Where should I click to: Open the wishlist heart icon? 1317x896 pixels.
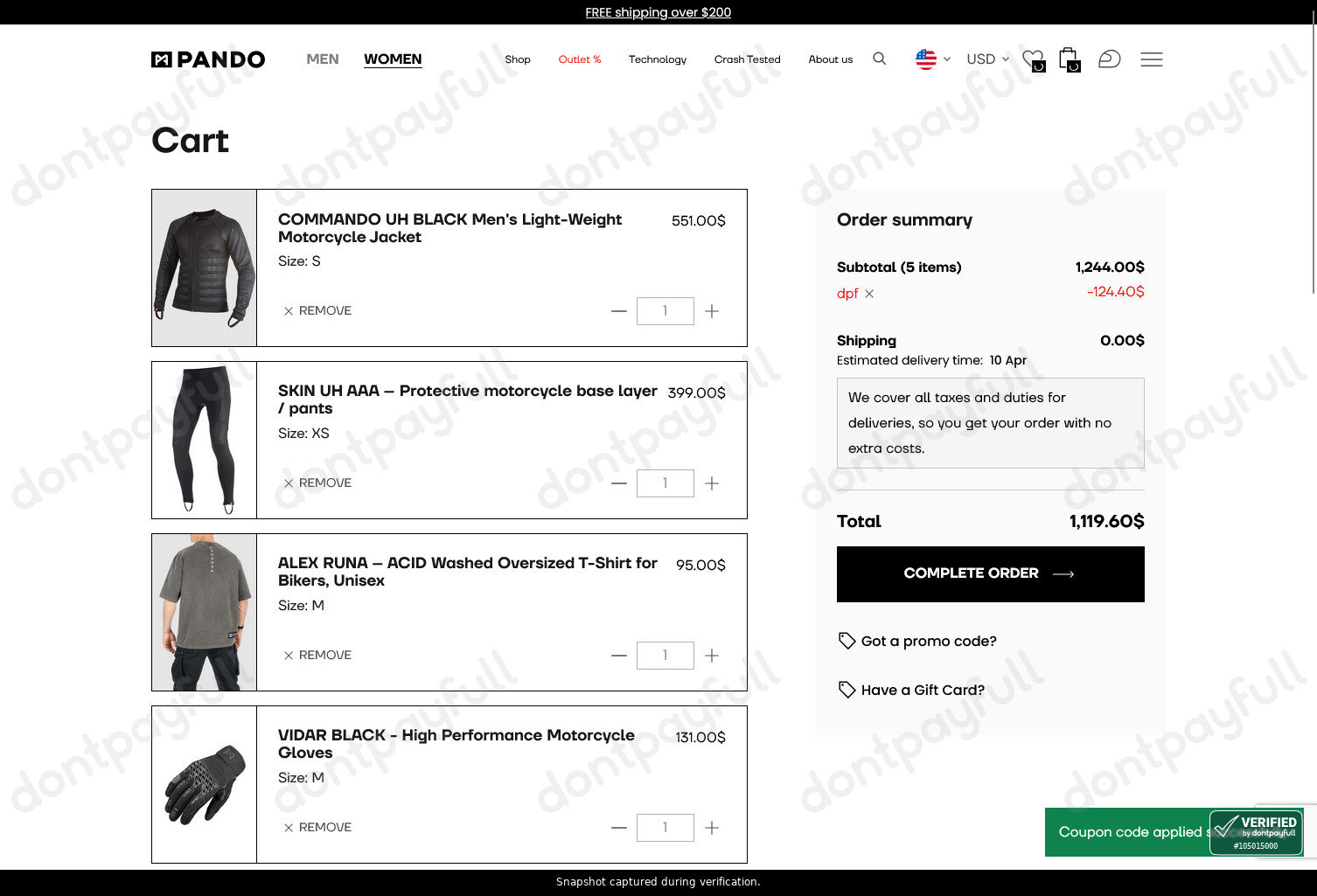click(x=1034, y=59)
